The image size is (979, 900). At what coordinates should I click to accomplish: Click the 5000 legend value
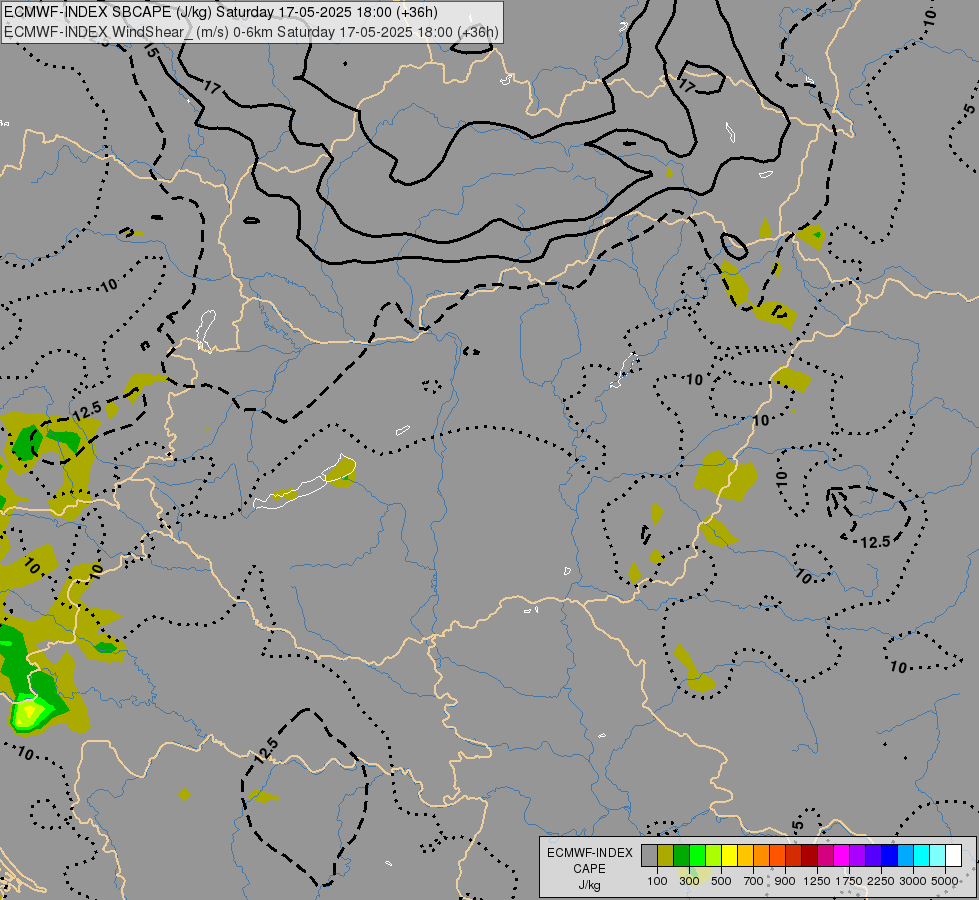tap(945, 881)
